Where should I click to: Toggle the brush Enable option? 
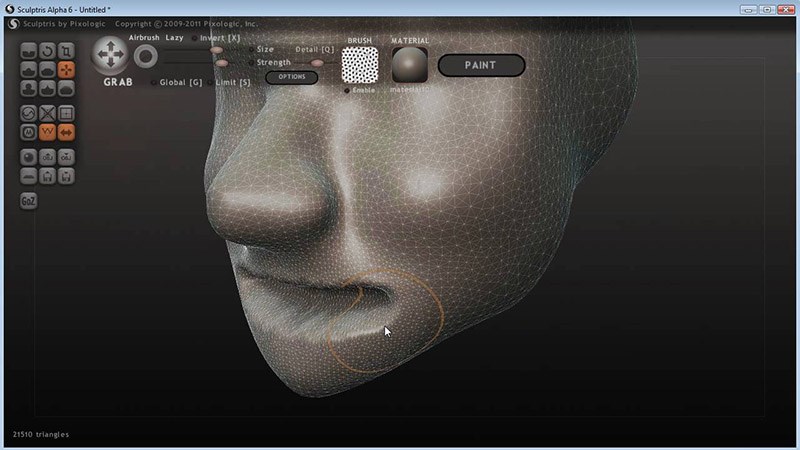tap(346, 90)
